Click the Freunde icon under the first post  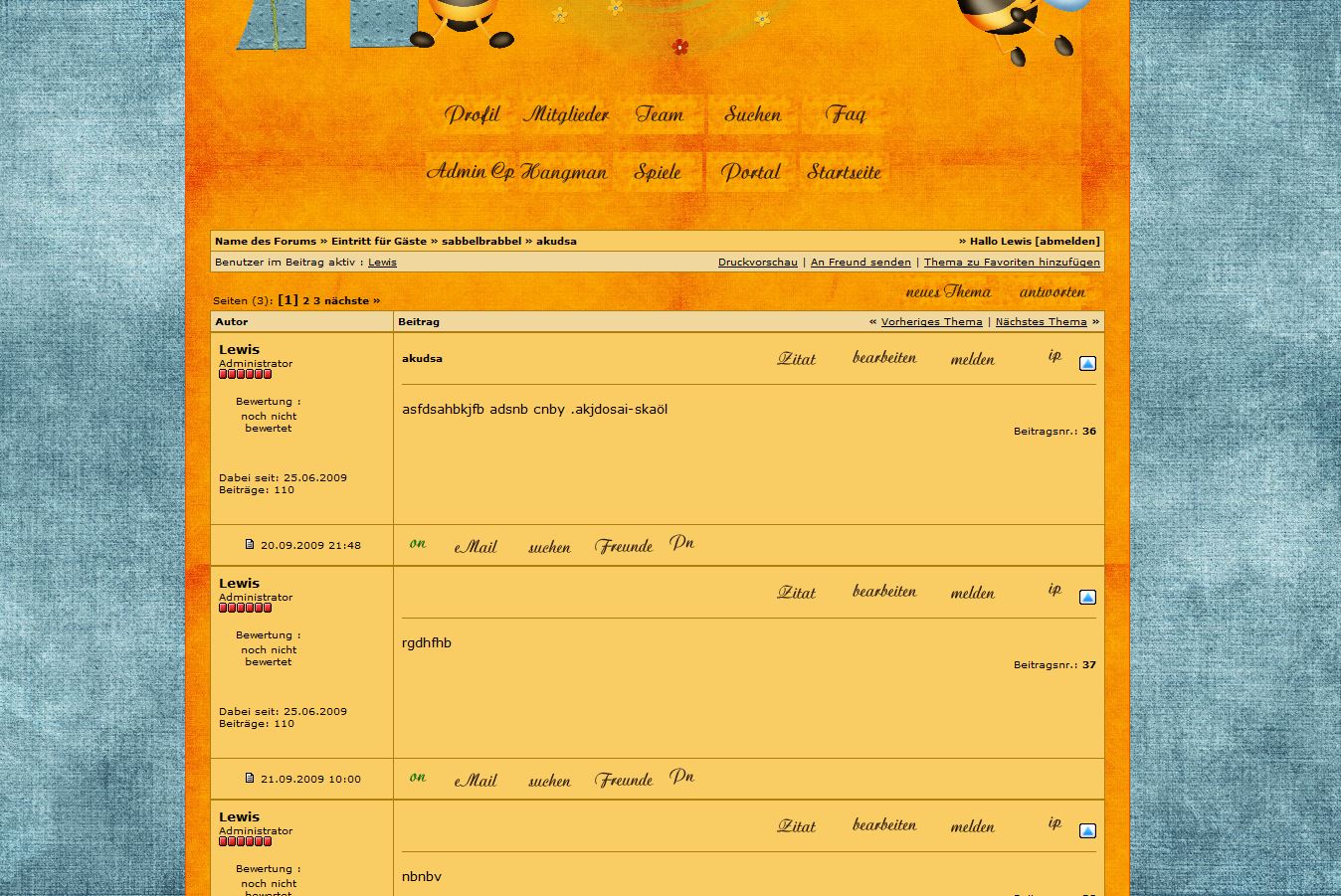coord(624,546)
